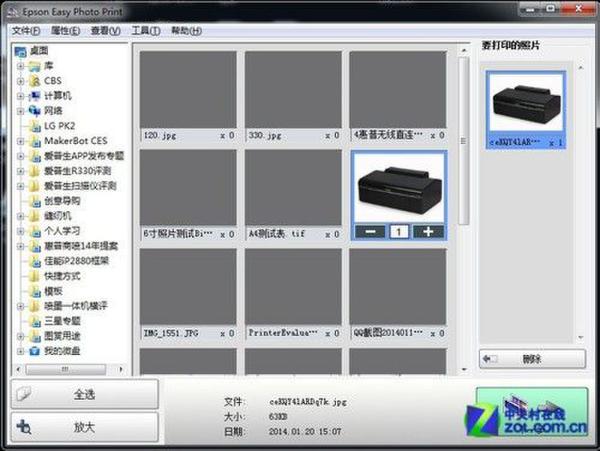
Task: Click the LG PK2 folder icon
Action: pyautogui.click(x=35, y=126)
